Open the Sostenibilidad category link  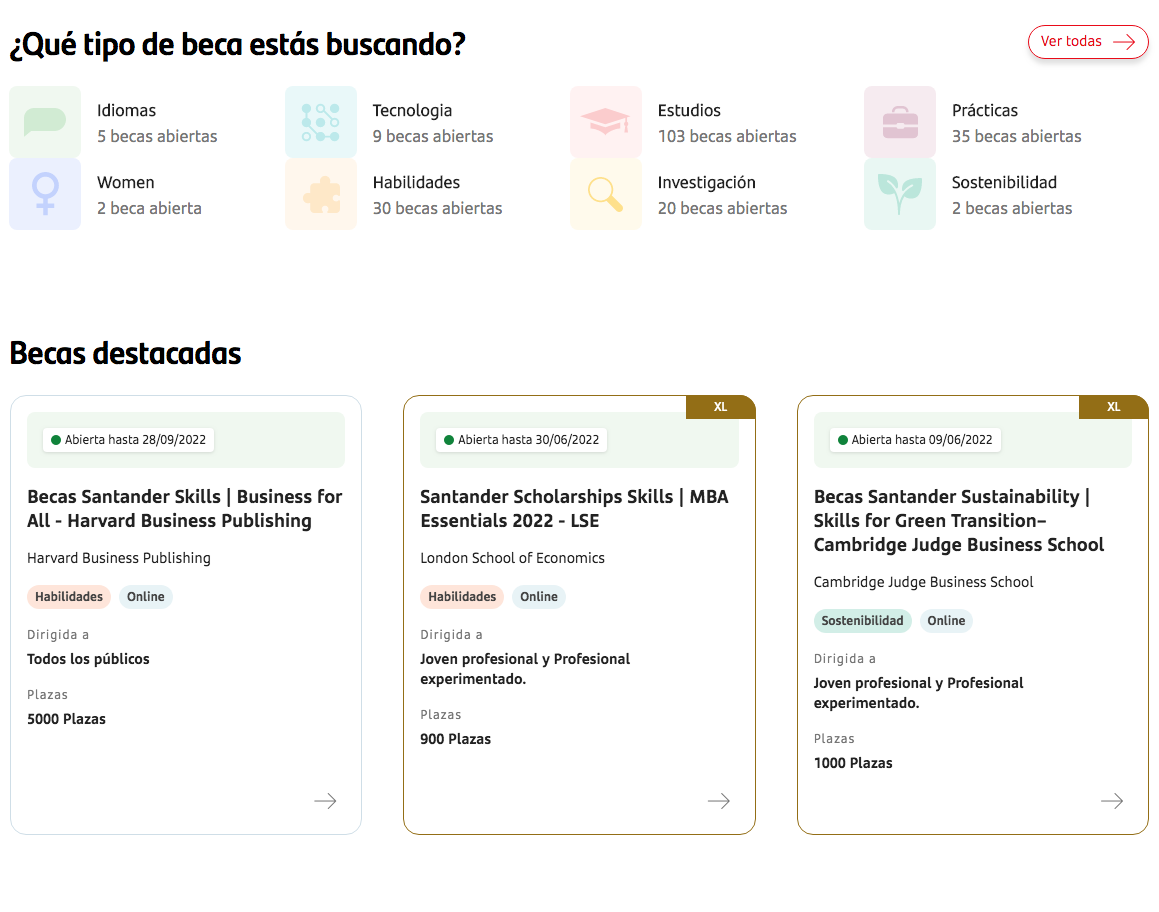click(x=1004, y=182)
